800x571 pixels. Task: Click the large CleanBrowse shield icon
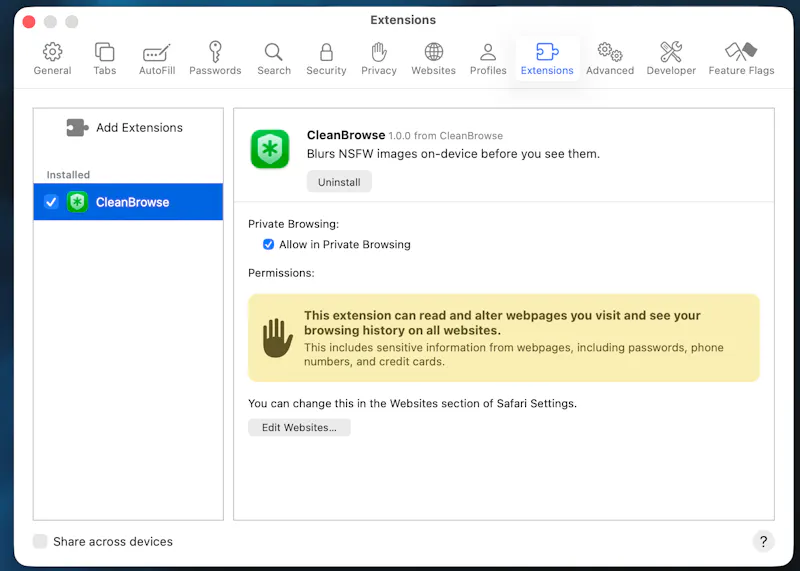[270, 149]
